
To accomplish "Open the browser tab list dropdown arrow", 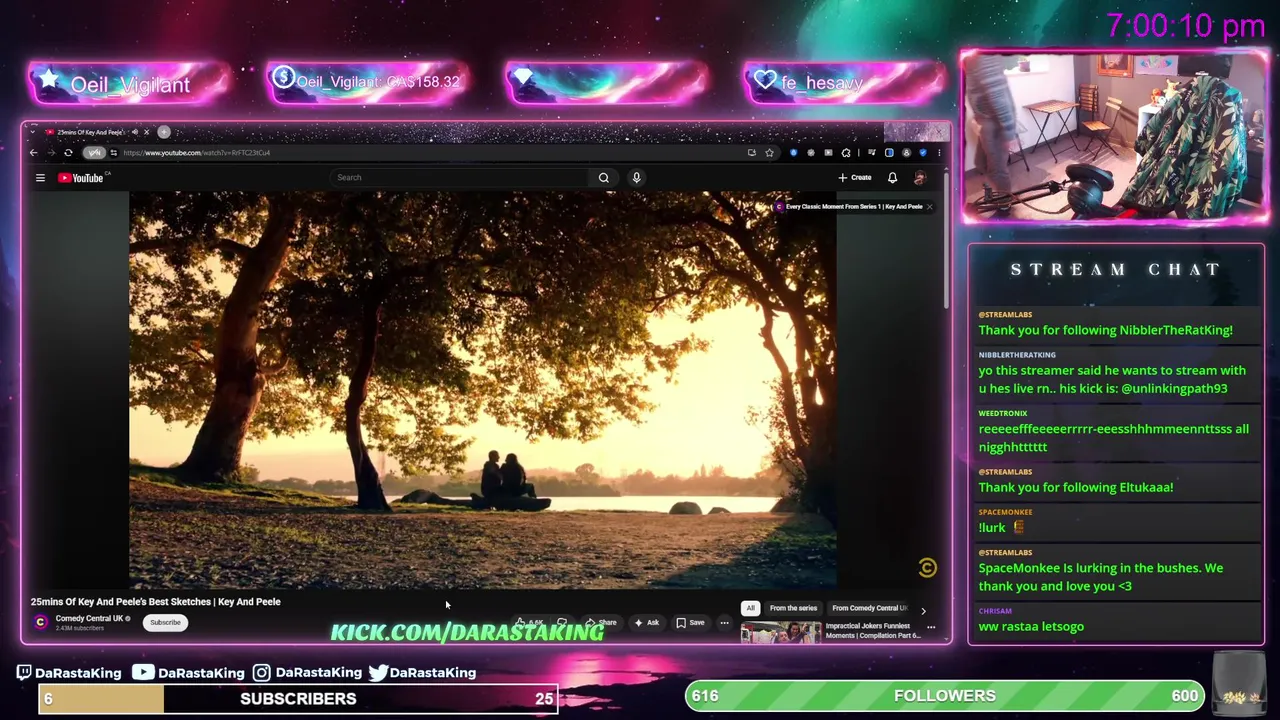I will coord(33,132).
